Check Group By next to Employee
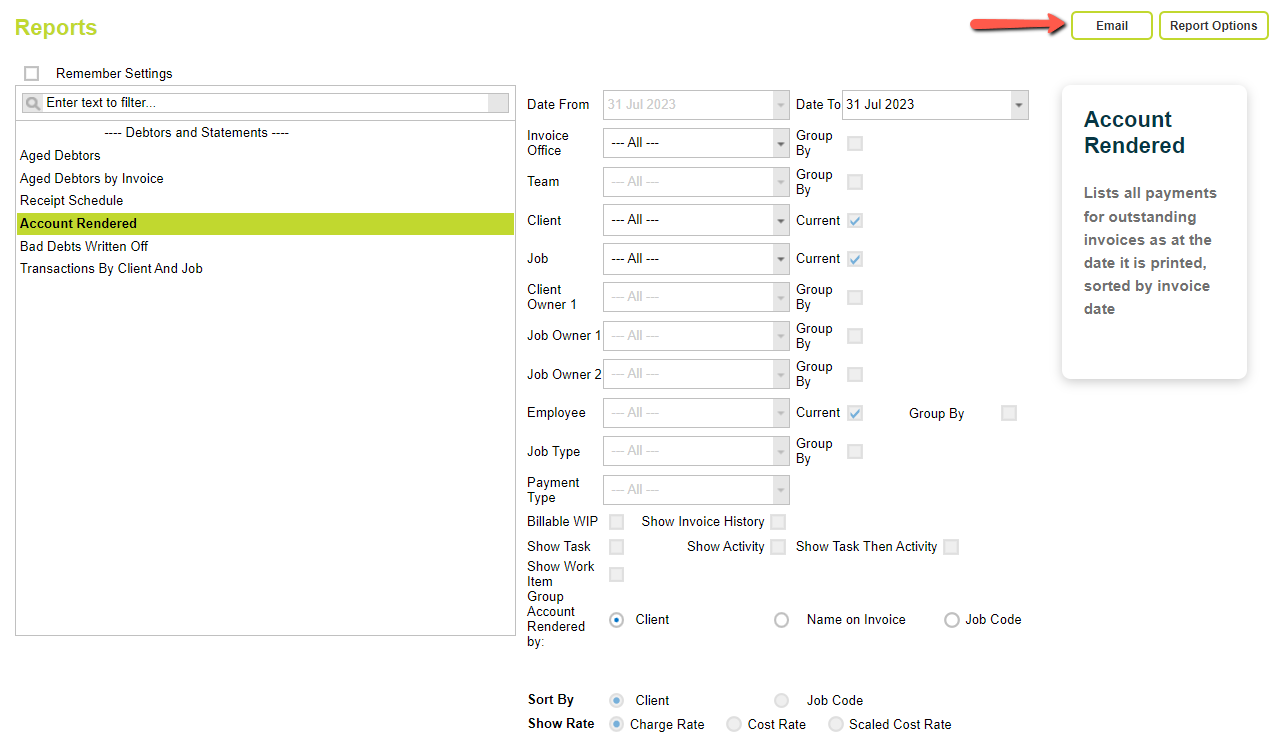This screenshot has height=742, width=1279. click(x=1008, y=412)
